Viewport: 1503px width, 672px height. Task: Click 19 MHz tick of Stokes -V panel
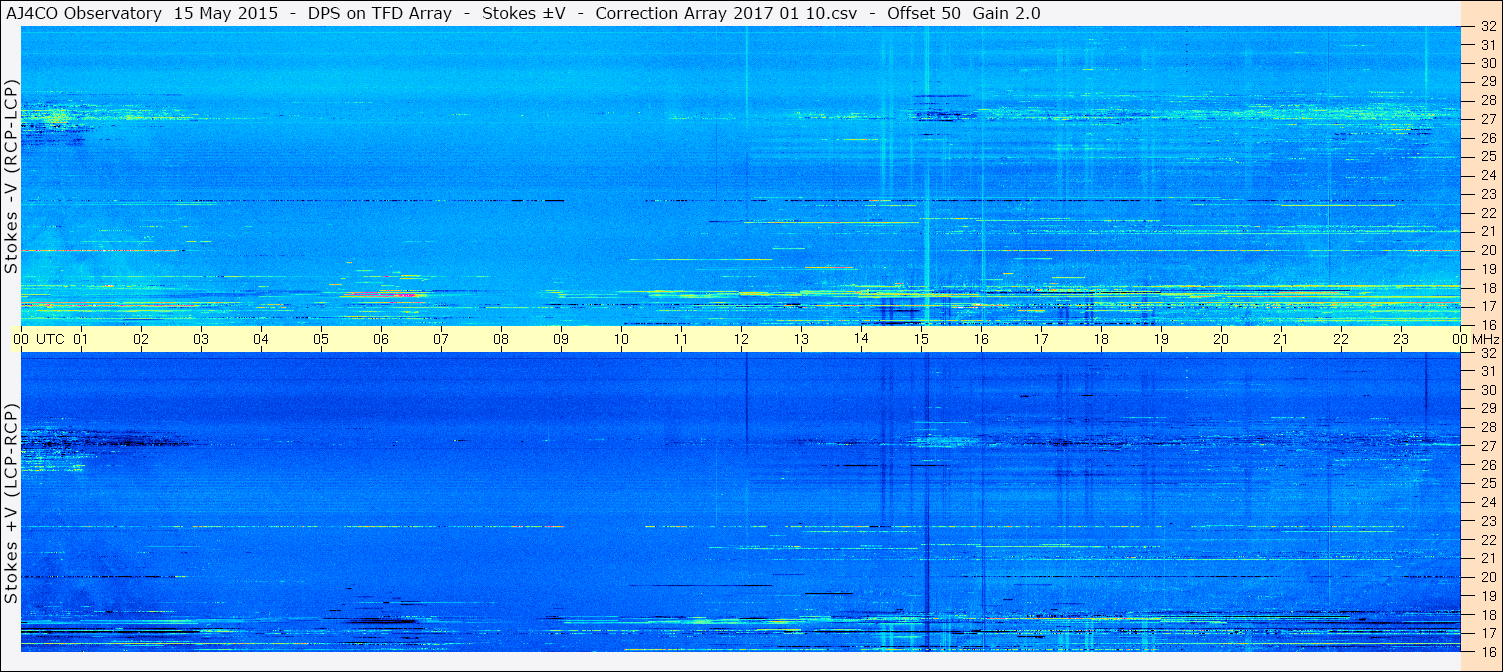(x=1488, y=269)
